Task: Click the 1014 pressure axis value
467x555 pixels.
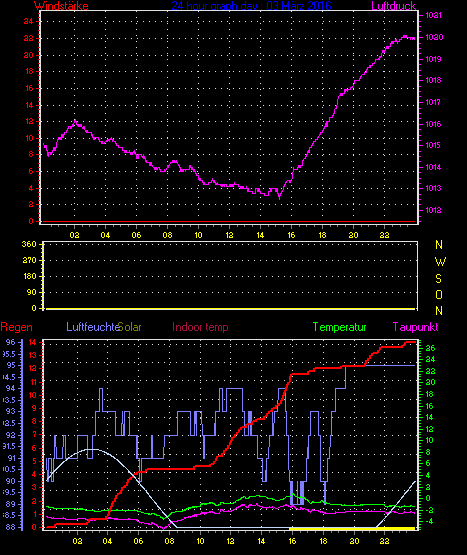Action: [433, 167]
